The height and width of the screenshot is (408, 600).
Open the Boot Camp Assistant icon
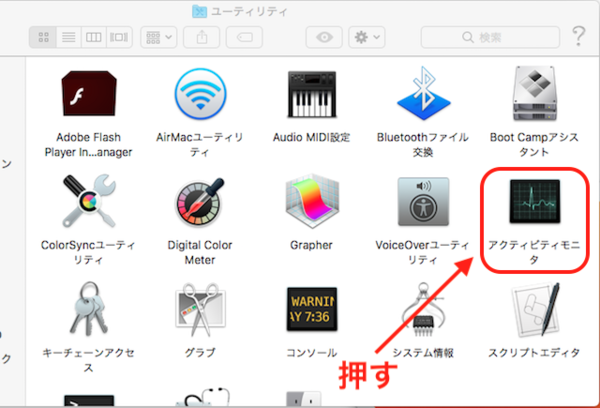click(534, 93)
